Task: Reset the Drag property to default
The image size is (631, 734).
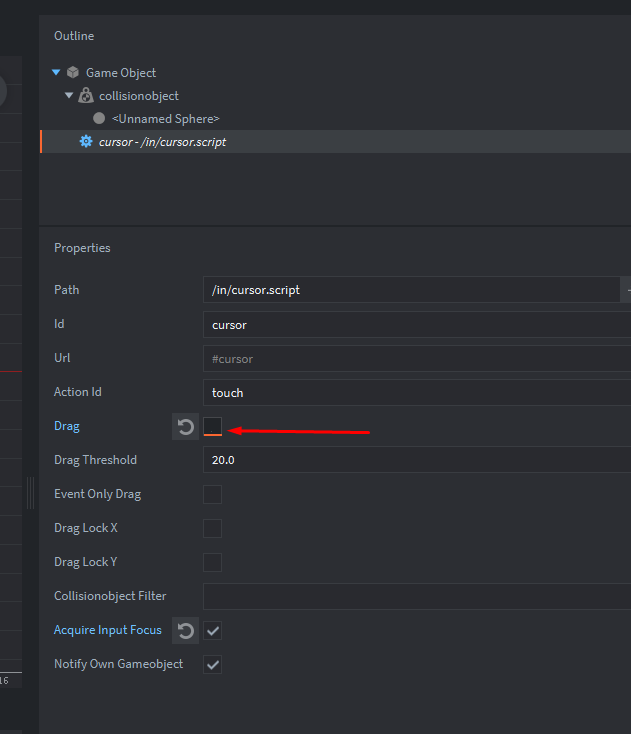Action: click(185, 427)
